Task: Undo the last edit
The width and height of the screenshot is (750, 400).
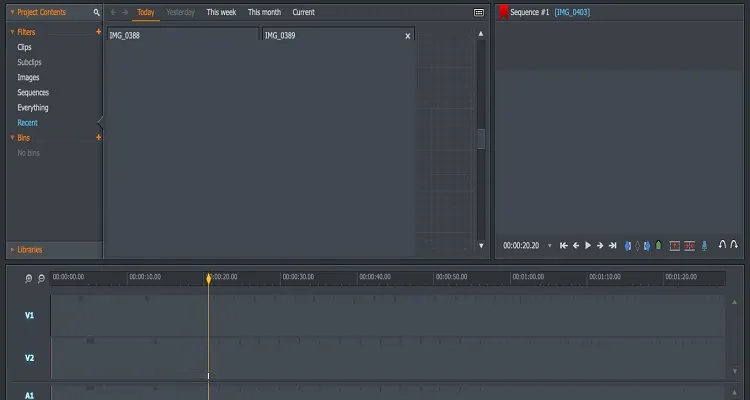Action: pos(722,244)
